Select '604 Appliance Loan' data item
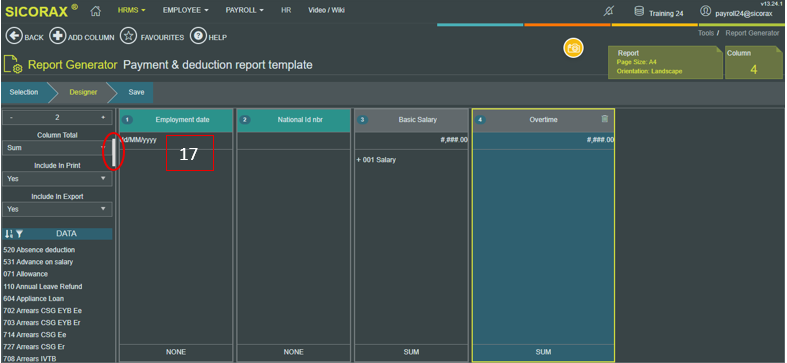This screenshot has width=787, height=363. 34,298
